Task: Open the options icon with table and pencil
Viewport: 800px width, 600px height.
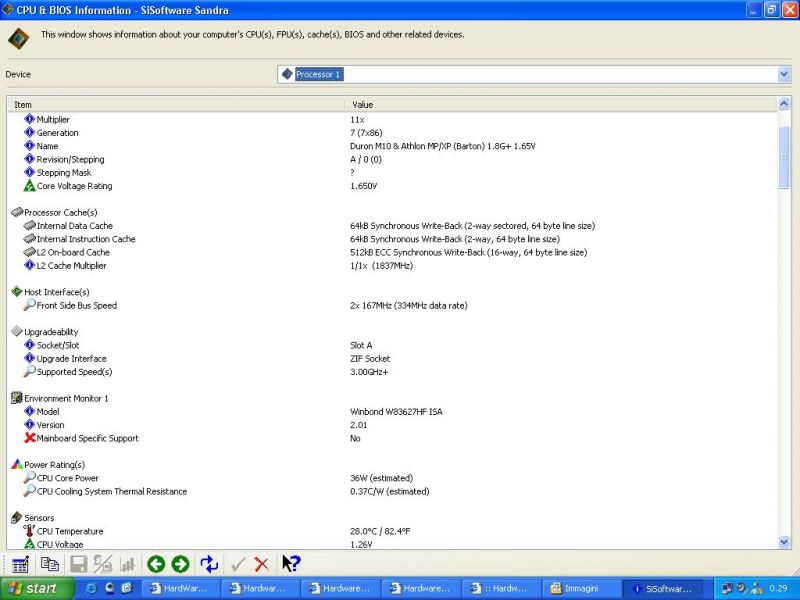Action: (20, 564)
